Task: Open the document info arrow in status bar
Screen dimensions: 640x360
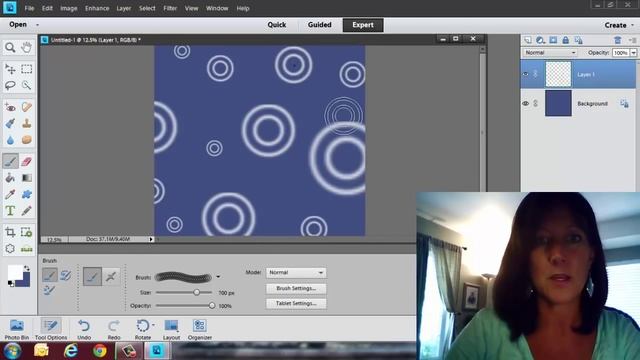Action: click(x=151, y=239)
